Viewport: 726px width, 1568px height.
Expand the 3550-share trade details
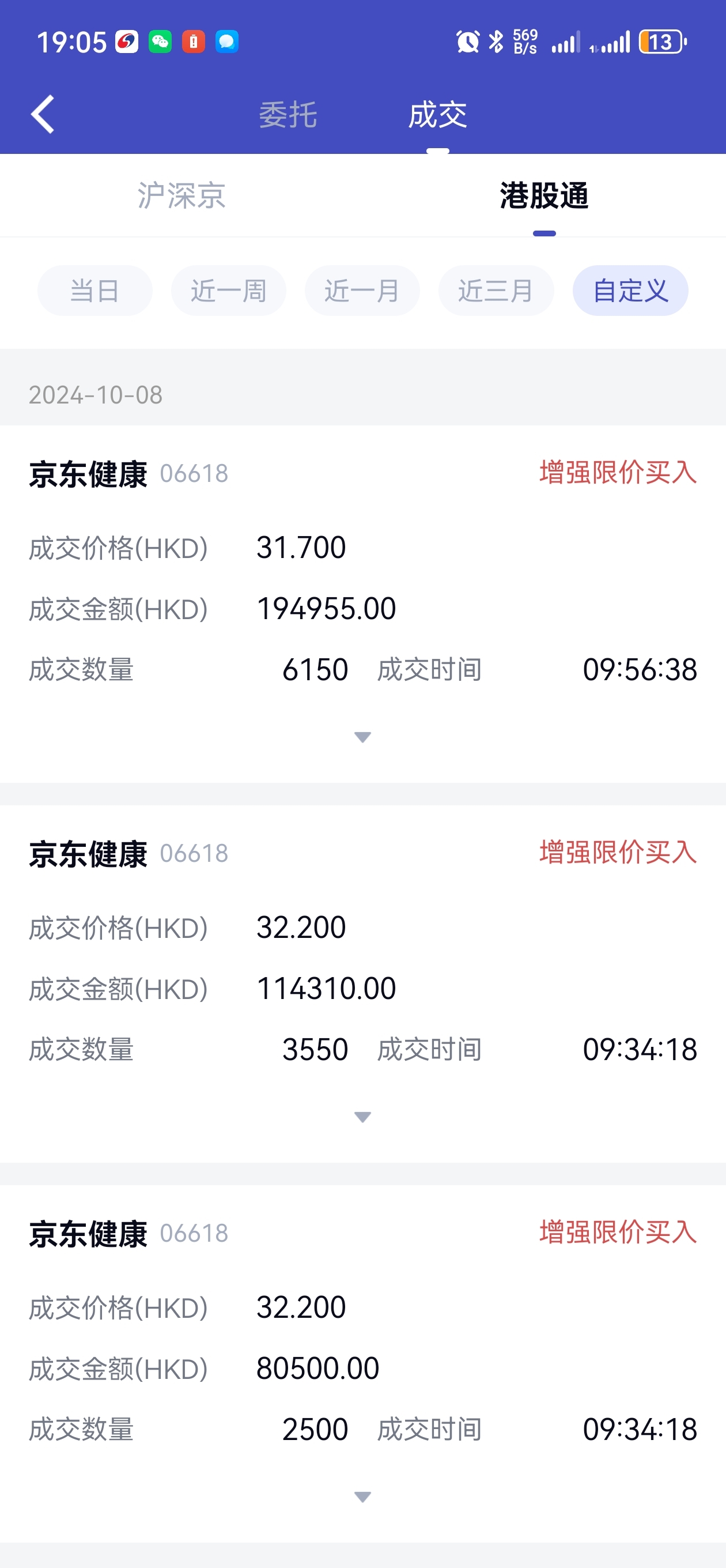pos(362,1117)
